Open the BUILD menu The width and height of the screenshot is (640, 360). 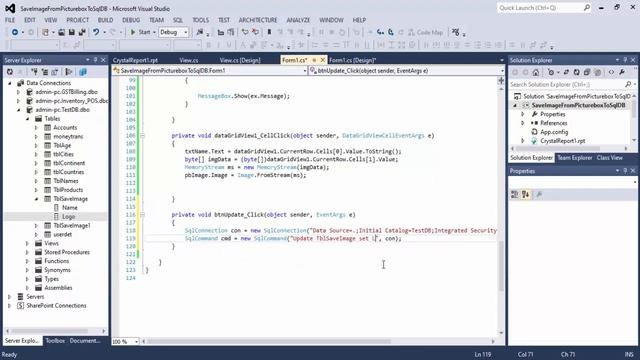click(105, 20)
